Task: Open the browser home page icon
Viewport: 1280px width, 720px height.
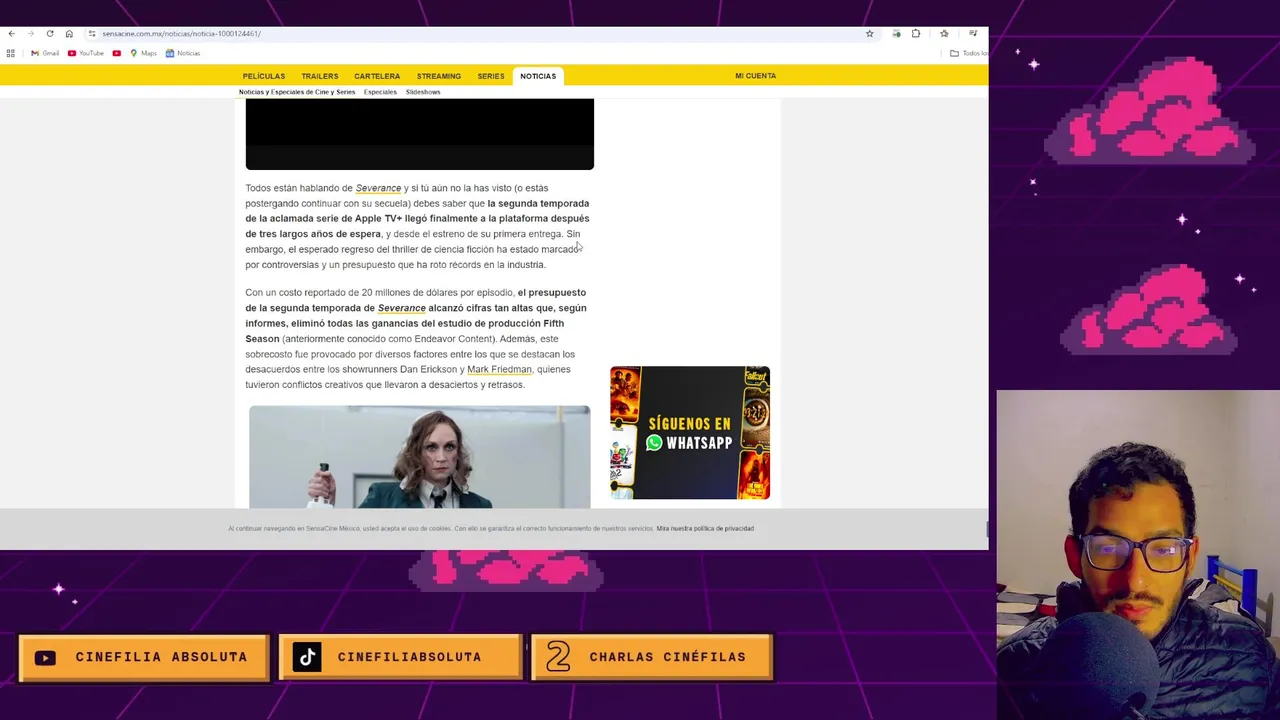Action: [69, 33]
